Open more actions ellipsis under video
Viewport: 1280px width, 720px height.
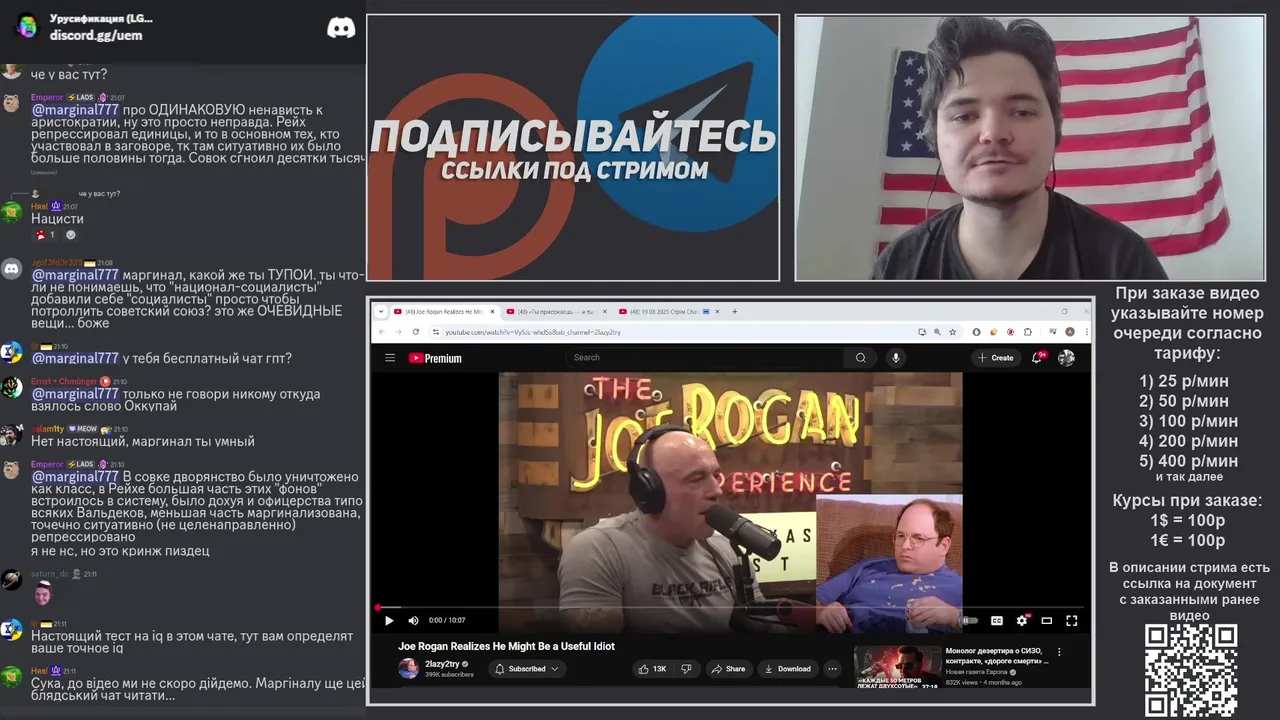[x=831, y=668]
